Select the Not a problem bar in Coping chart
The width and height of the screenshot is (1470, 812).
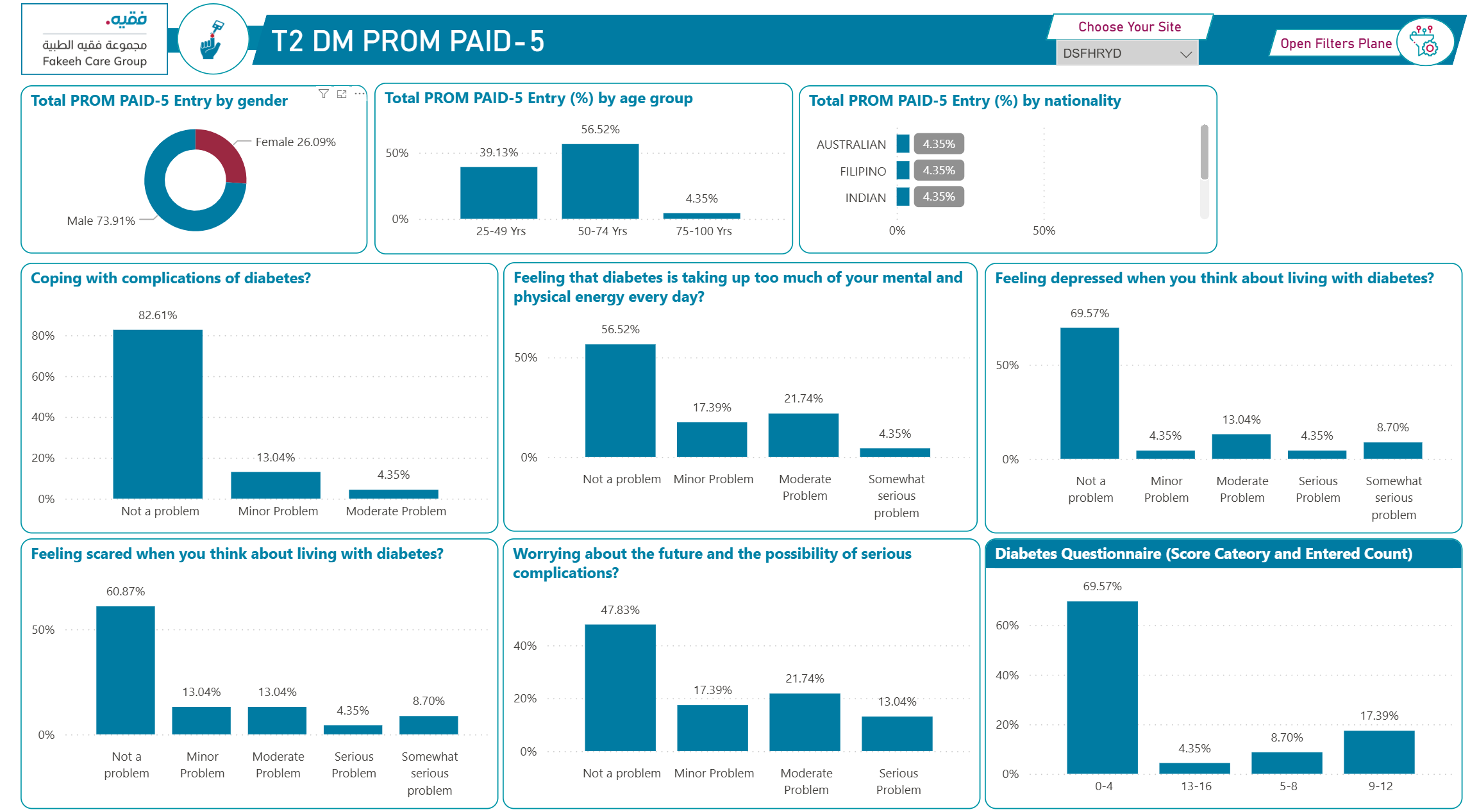[158, 414]
